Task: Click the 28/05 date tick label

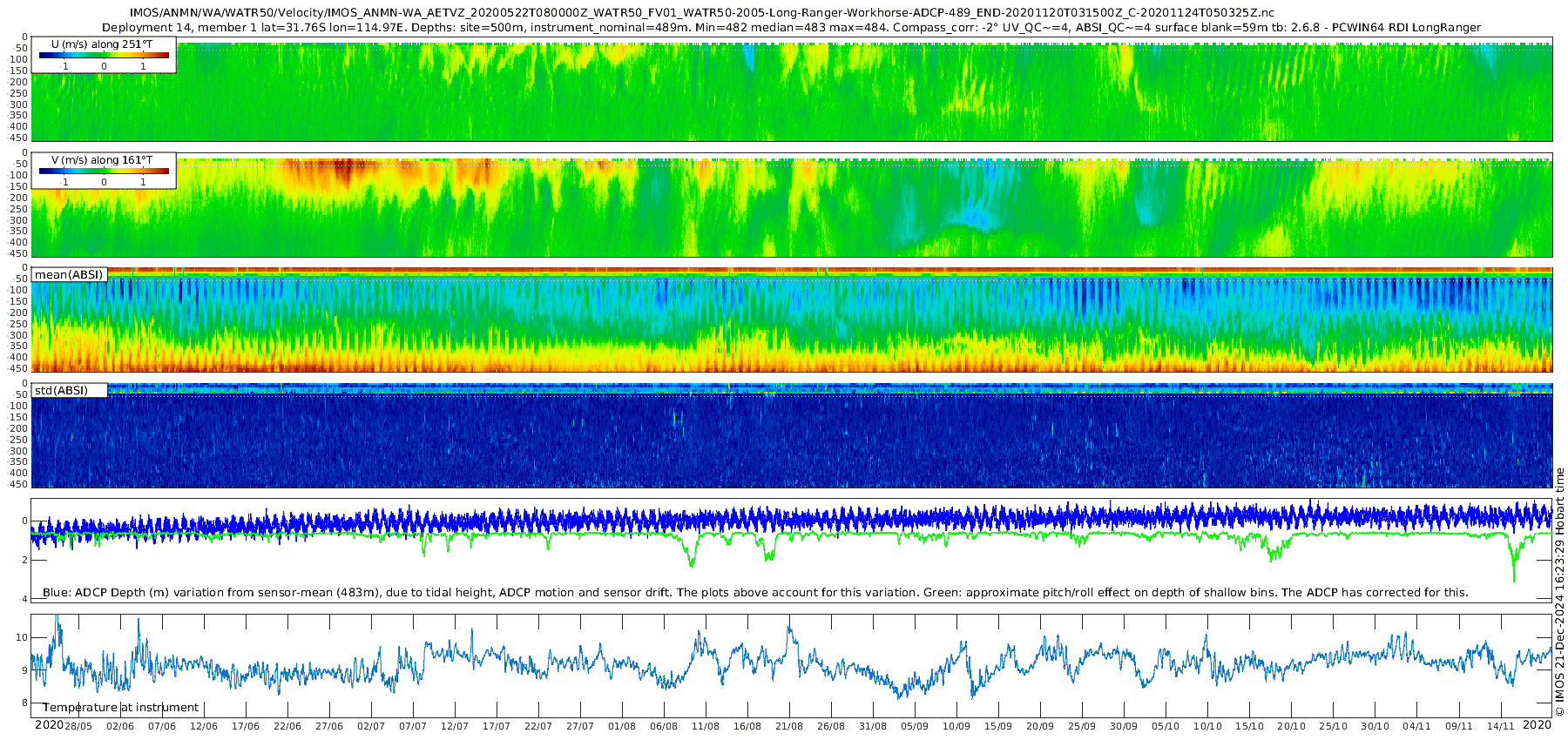Action: tap(78, 727)
